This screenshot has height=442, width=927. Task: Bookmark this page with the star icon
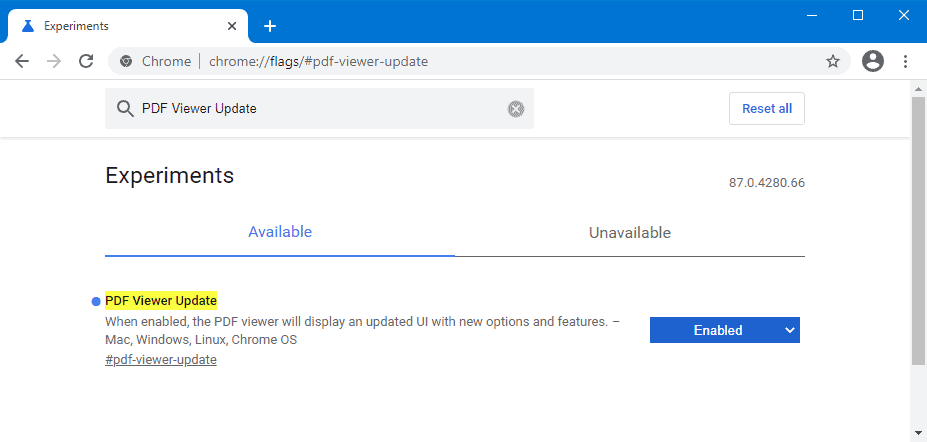(832, 61)
